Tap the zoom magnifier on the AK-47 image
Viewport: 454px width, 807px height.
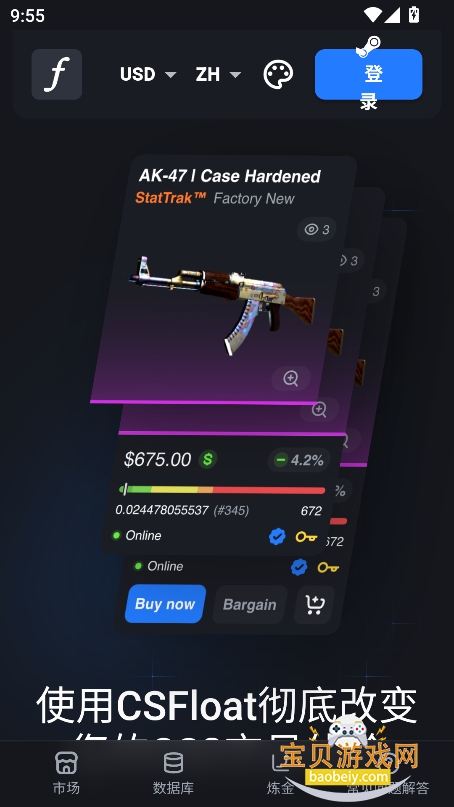pyautogui.click(x=291, y=378)
